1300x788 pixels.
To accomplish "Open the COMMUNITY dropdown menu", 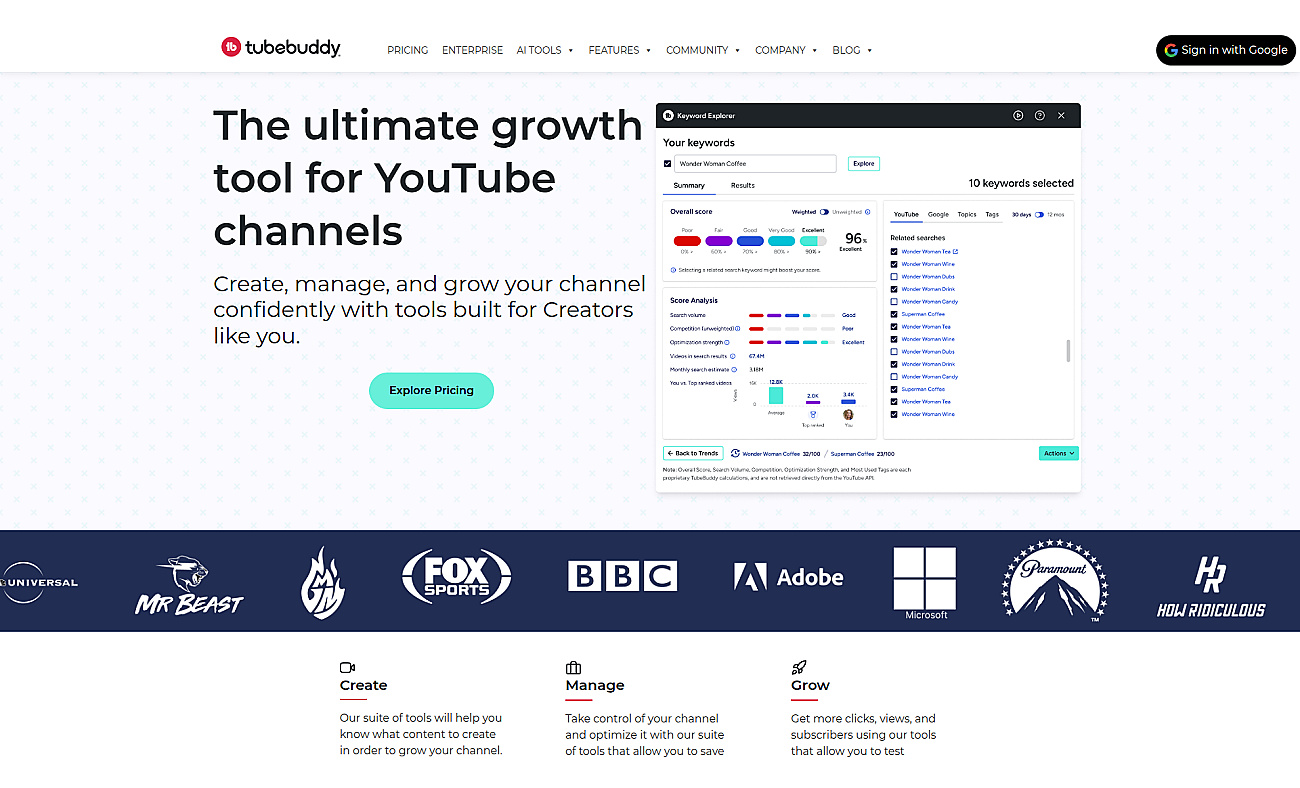I will click(703, 50).
